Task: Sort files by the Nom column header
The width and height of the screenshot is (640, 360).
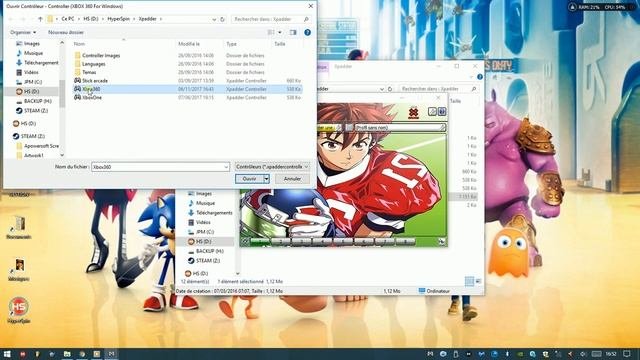Action: (80, 44)
